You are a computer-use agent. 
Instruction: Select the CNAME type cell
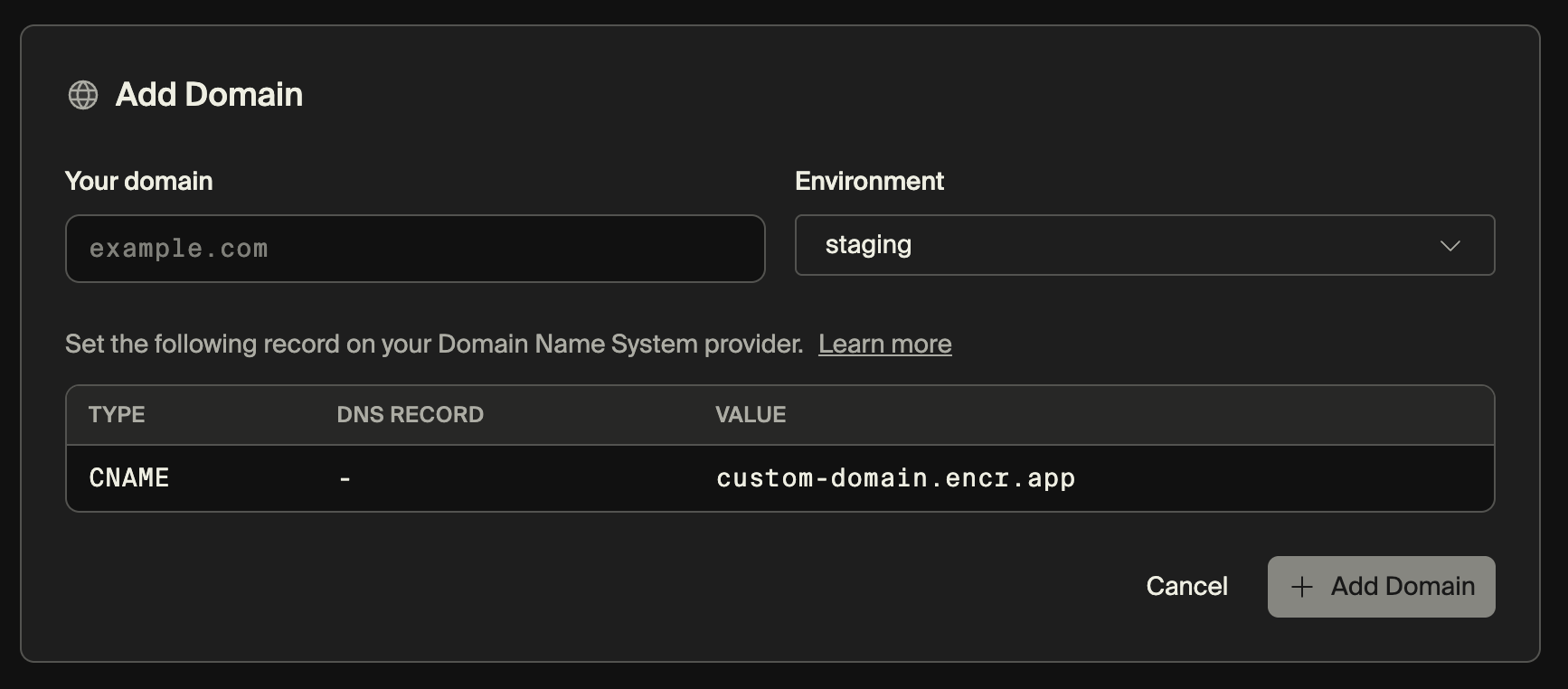(x=129, y=478)
